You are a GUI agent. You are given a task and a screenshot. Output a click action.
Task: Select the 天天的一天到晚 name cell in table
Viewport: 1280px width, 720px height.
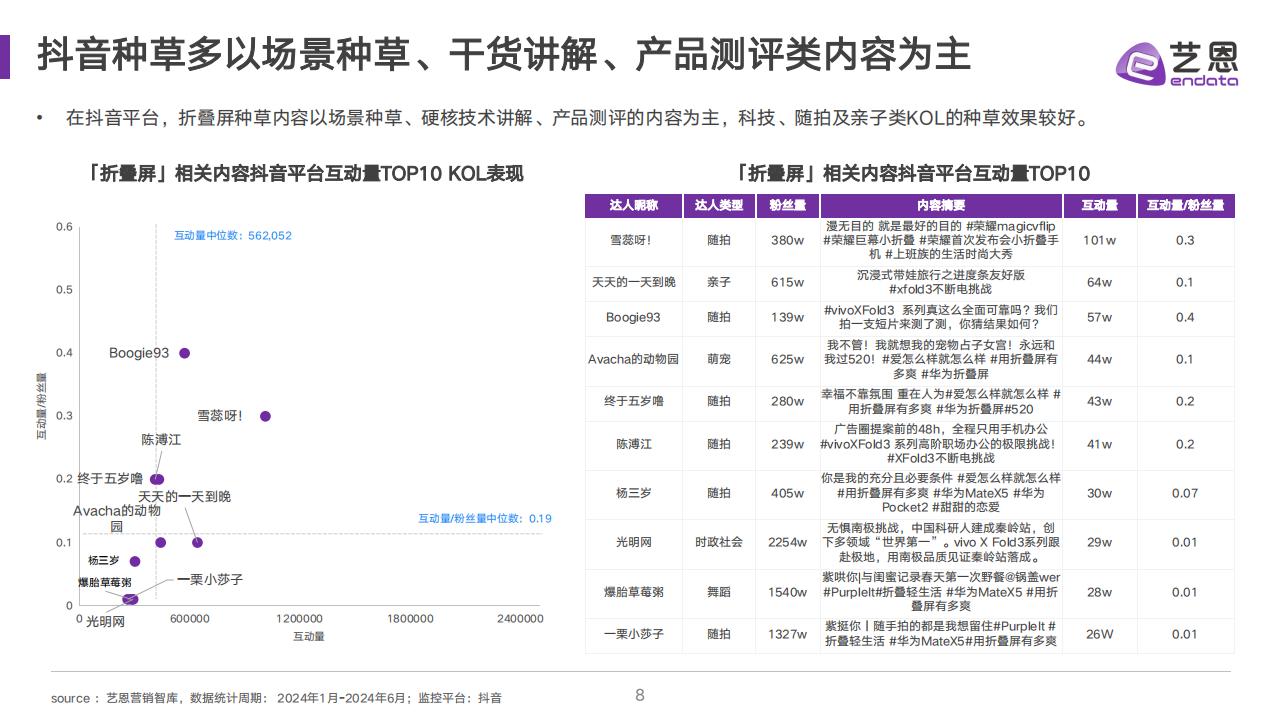pos(633,282)
